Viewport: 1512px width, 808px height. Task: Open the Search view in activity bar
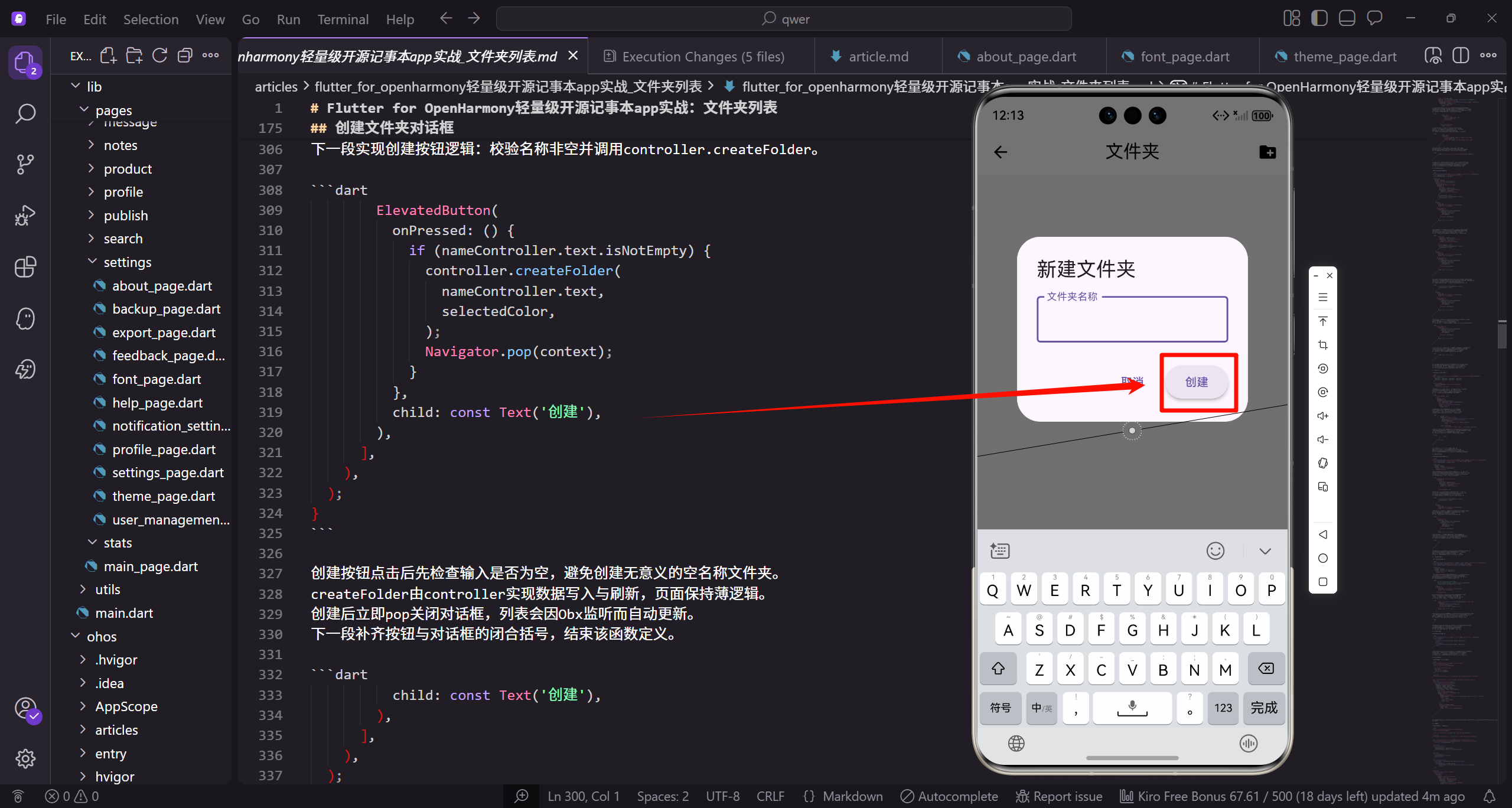(25, 113)
